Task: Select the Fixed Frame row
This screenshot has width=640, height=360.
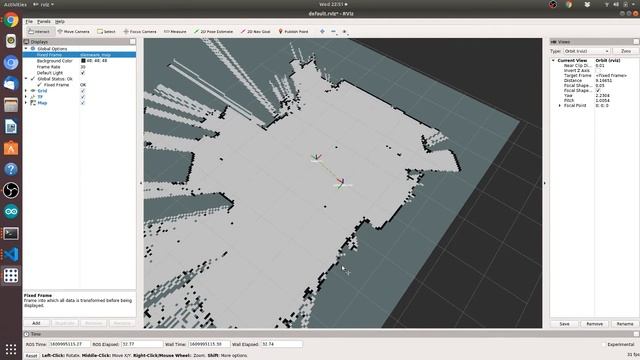Action: (80, 55)
